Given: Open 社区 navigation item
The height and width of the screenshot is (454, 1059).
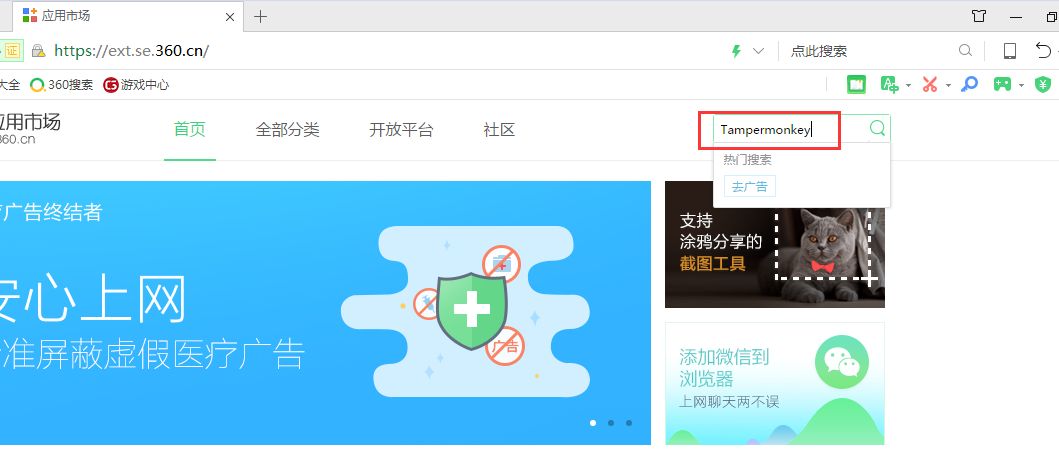Looking at the screenshot, I should tap(499, 130).
